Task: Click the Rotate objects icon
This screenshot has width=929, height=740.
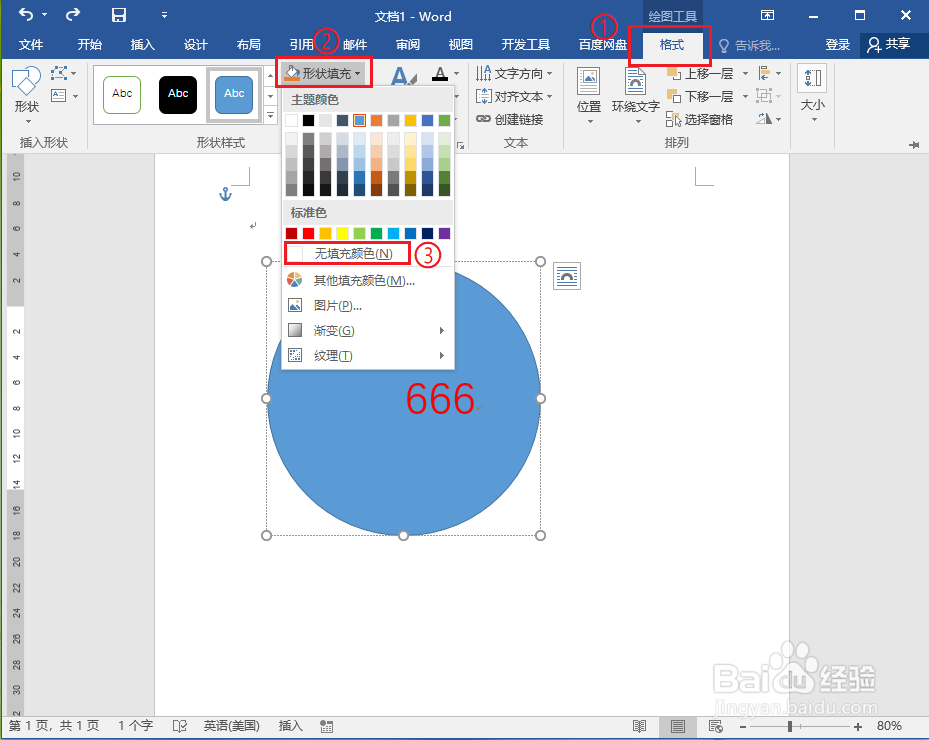Action: 764,119
